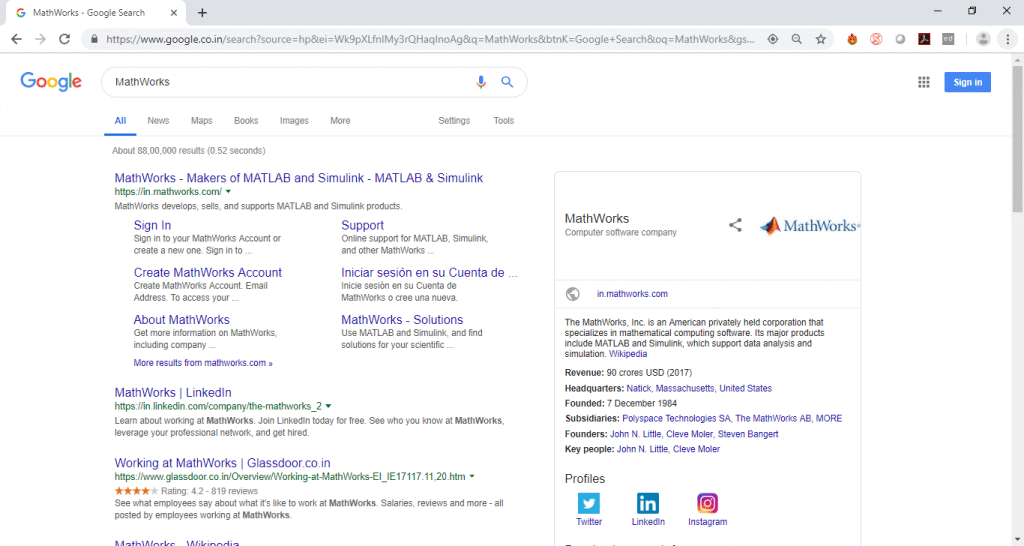
Task: Open the LinkedIn profile icon
Action: (x=648, y=503)
